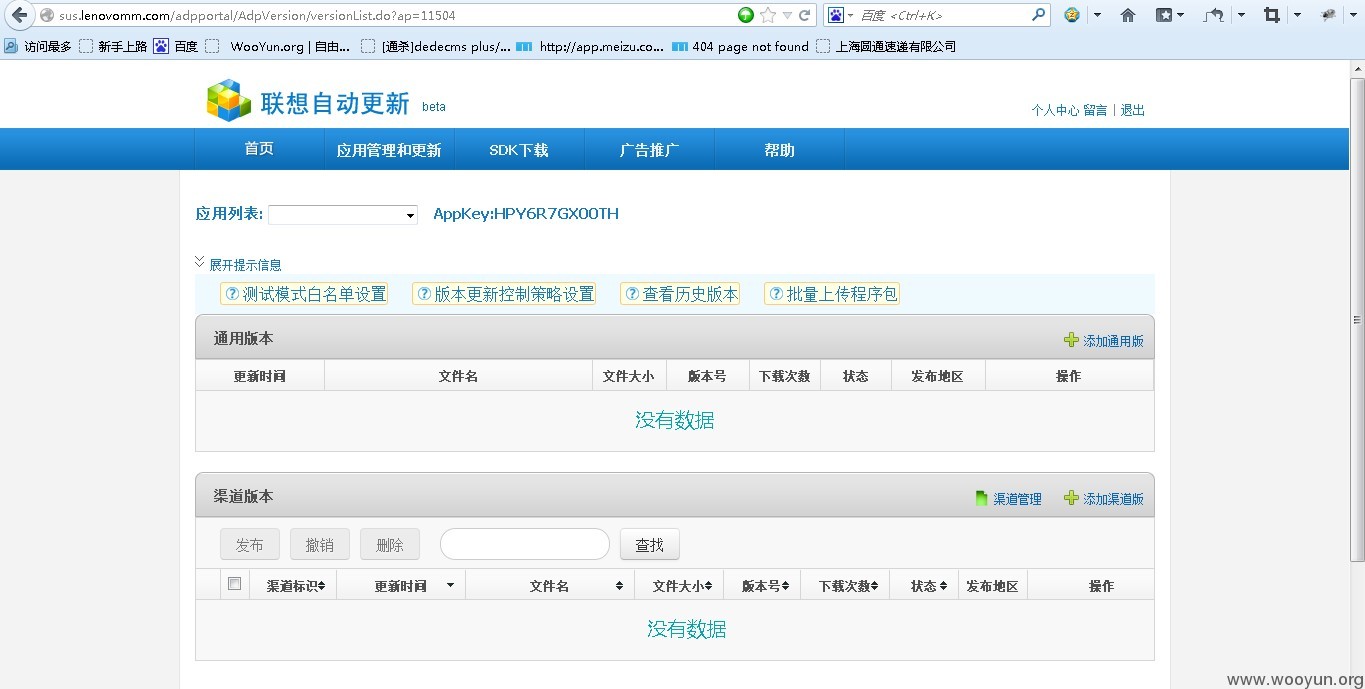Click the 撤销 button

pos(320,545)
